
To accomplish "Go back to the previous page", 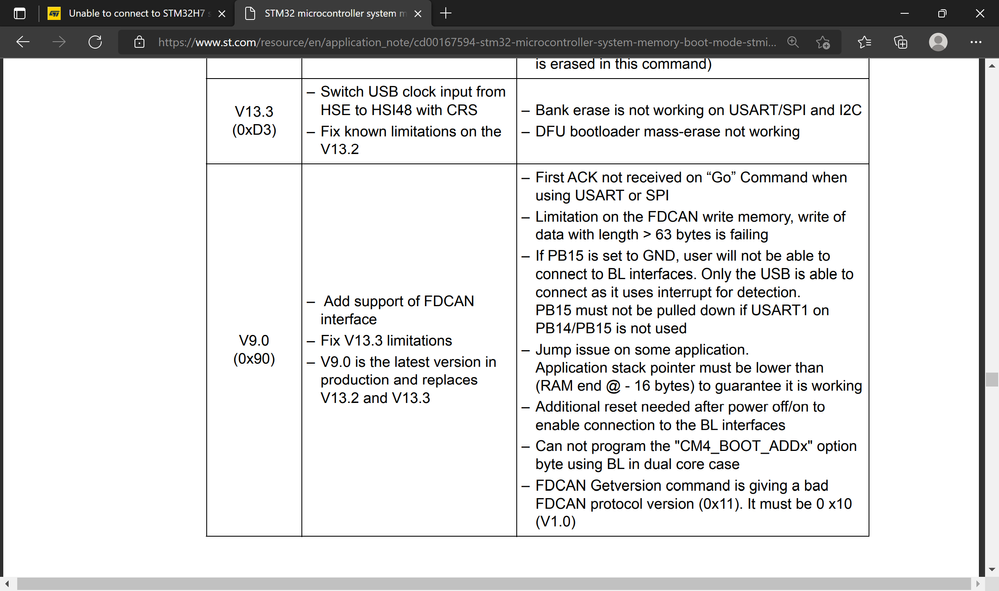I will tap(23, 42).
